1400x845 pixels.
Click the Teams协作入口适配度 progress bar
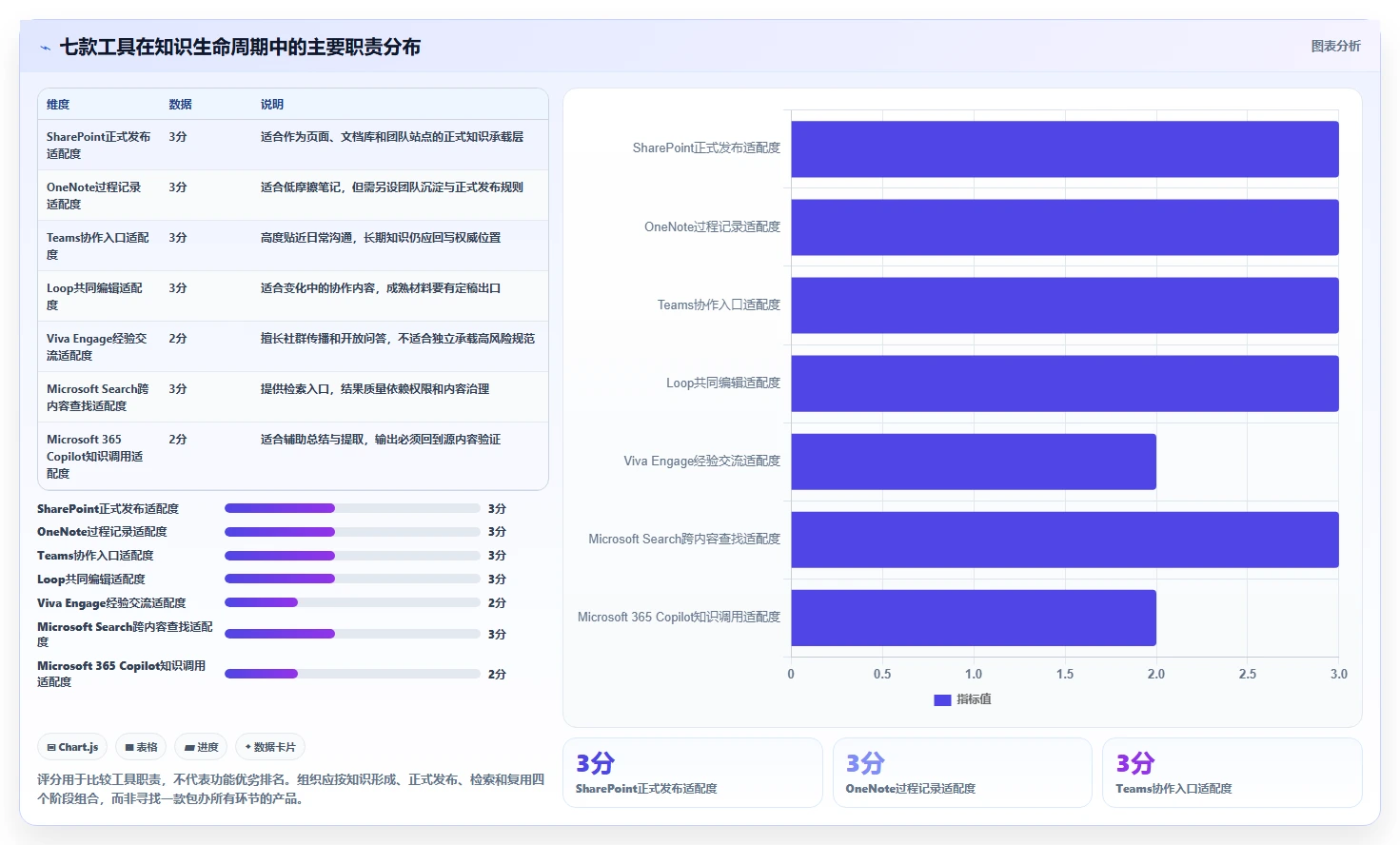tap(352, 556)
